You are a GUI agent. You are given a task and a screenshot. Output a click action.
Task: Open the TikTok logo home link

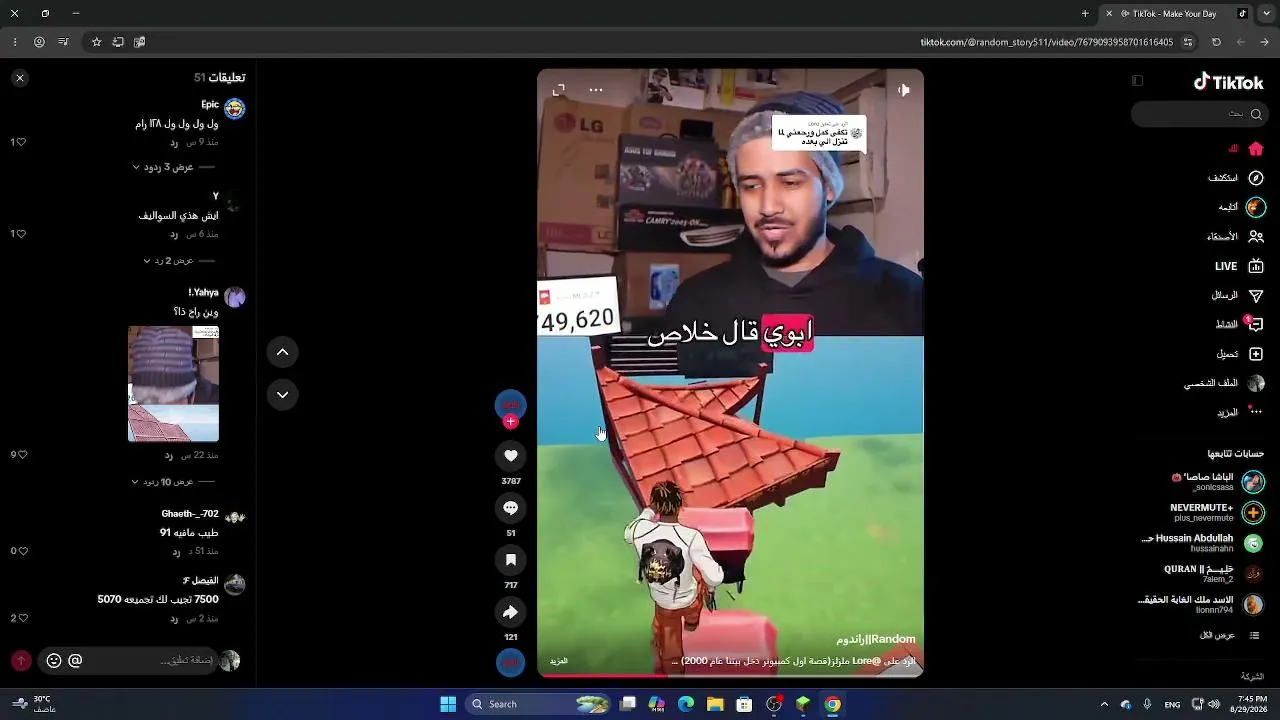point(1229,82)
